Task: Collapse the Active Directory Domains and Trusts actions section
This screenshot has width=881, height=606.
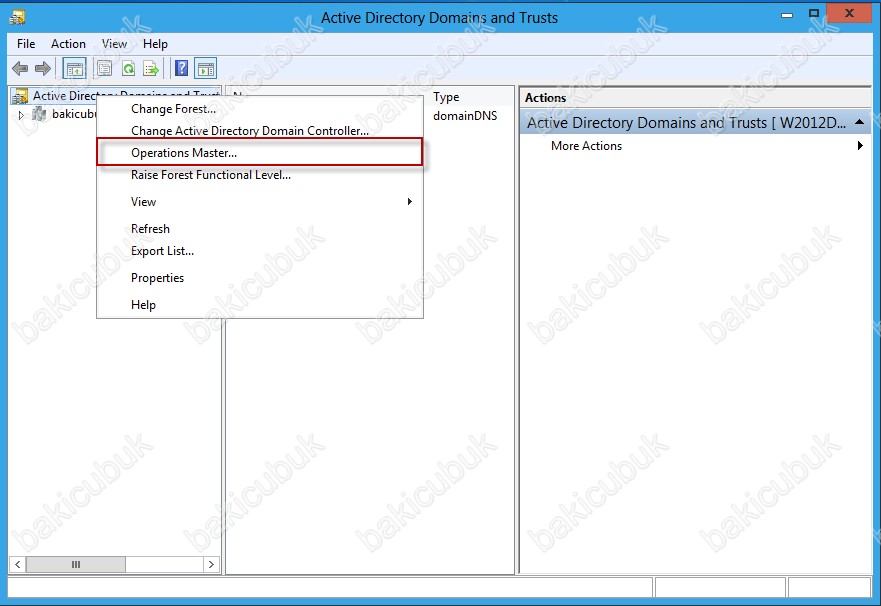Action: [x=859, y=122]
